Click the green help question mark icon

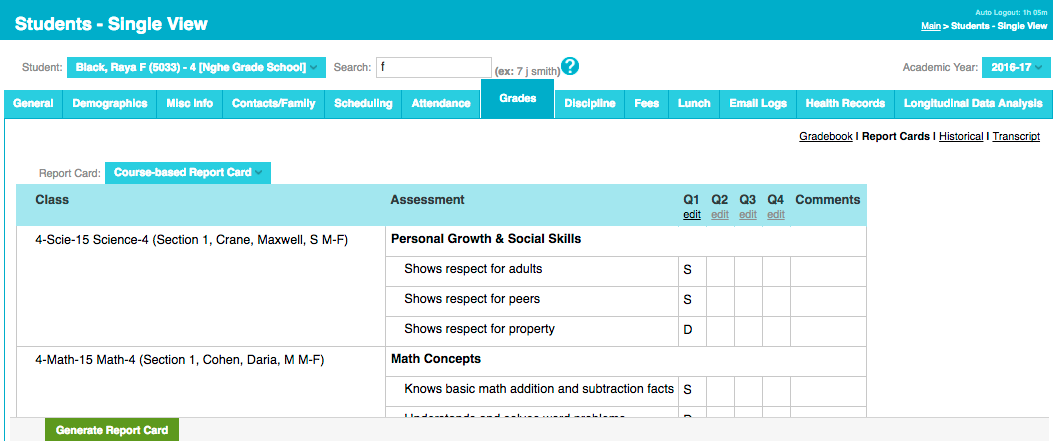click(x=570, y=67)
